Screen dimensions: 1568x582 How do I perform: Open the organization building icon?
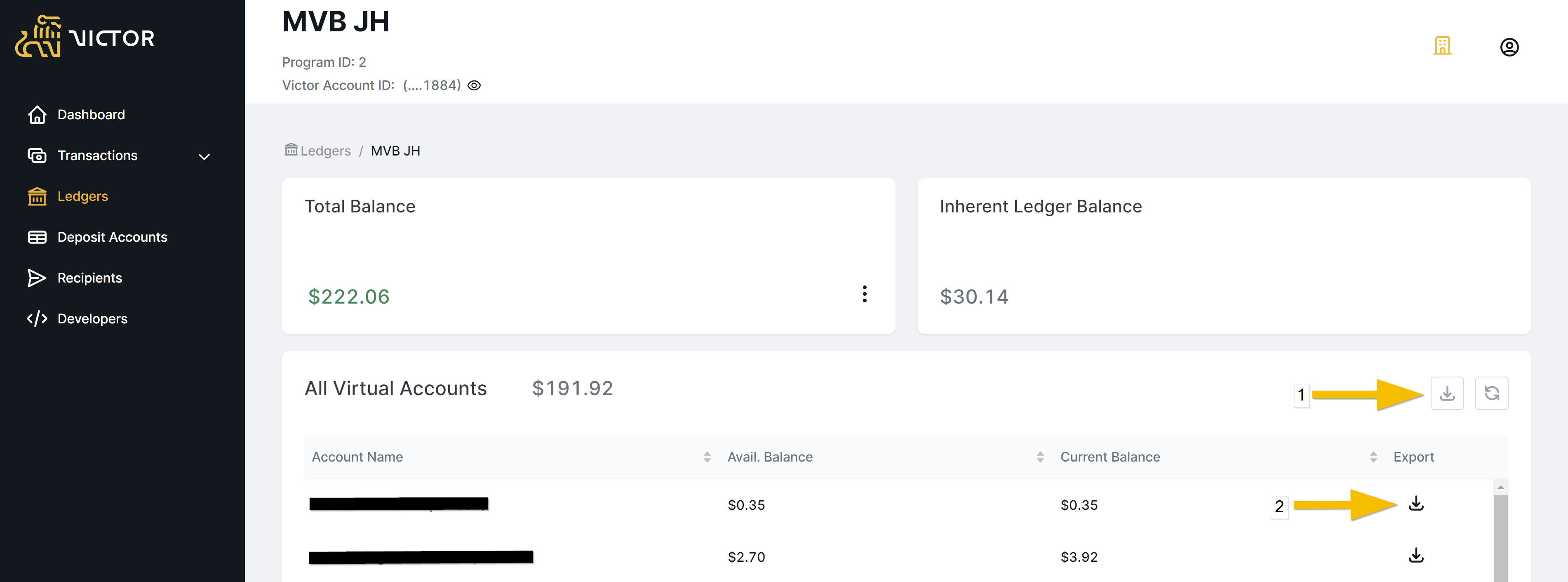(x=1442, y=46)
